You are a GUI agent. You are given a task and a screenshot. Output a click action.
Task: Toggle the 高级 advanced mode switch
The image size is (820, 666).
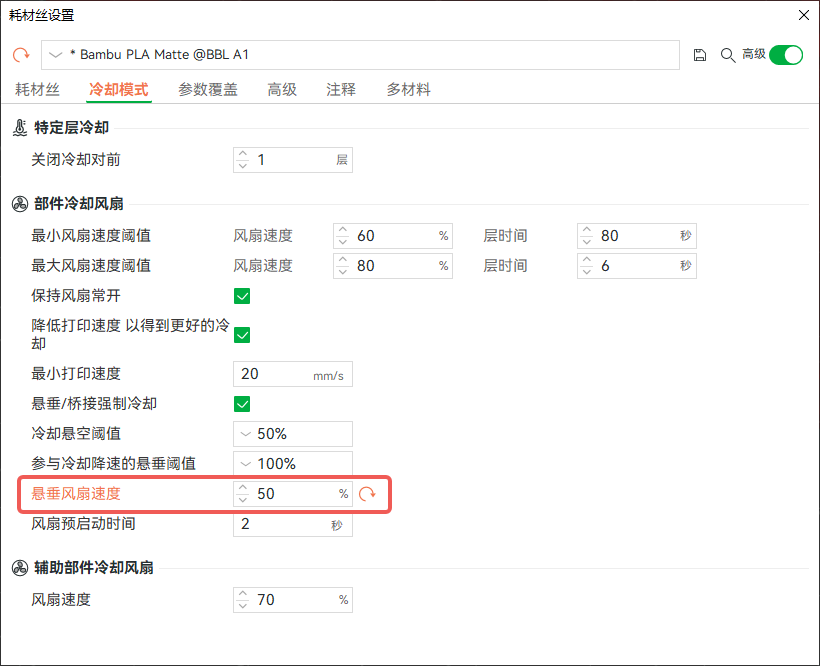pyautogui.click(x=786, y=55)
